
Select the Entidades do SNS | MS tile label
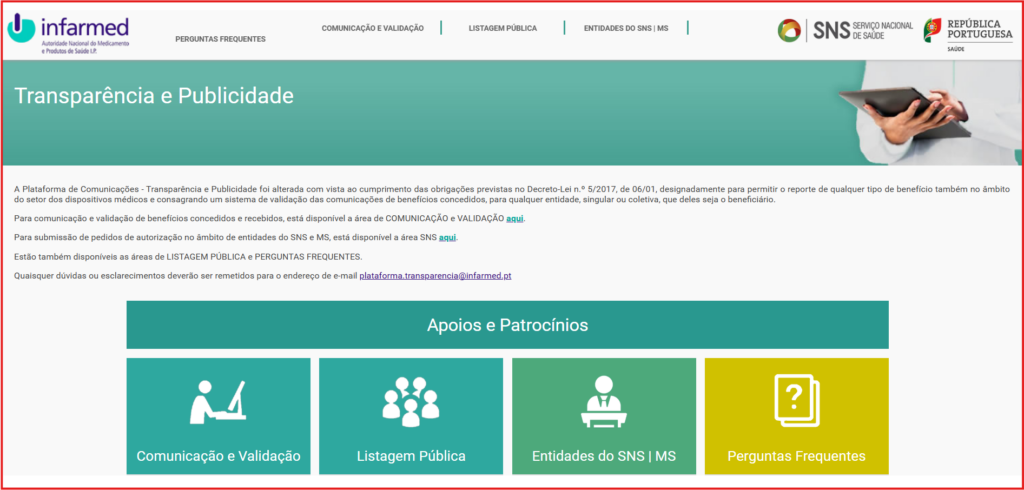click(604, 456)
